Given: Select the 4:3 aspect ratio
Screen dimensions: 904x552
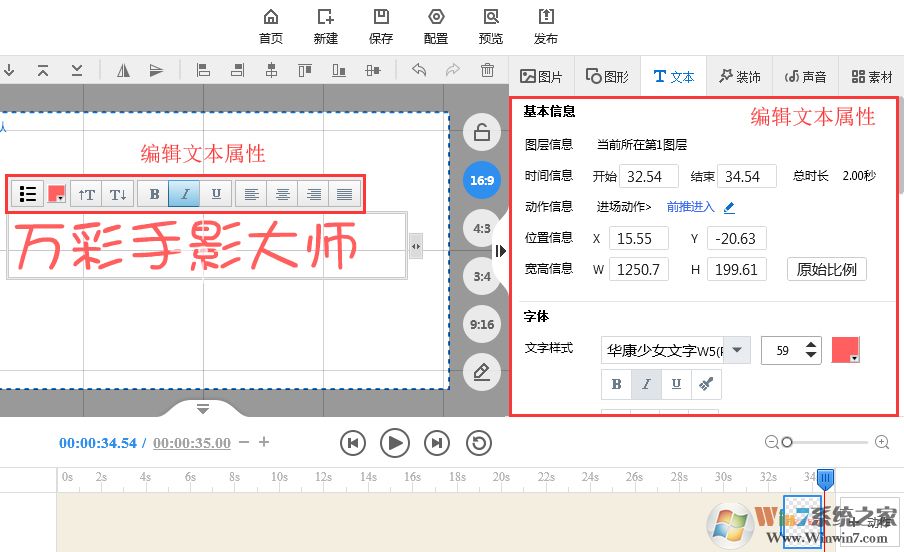Looking at the screenshot, I should 481,228.
